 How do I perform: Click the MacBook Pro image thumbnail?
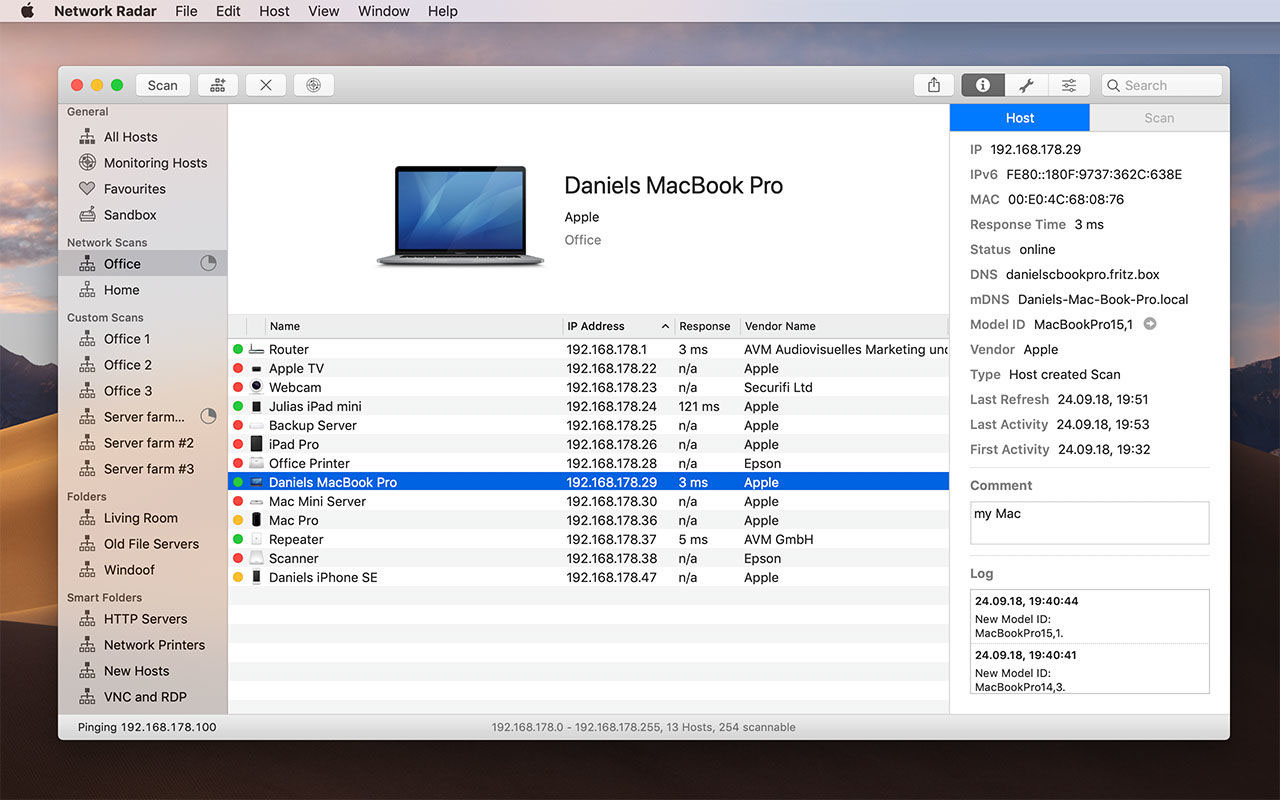[x=461, y=216]
